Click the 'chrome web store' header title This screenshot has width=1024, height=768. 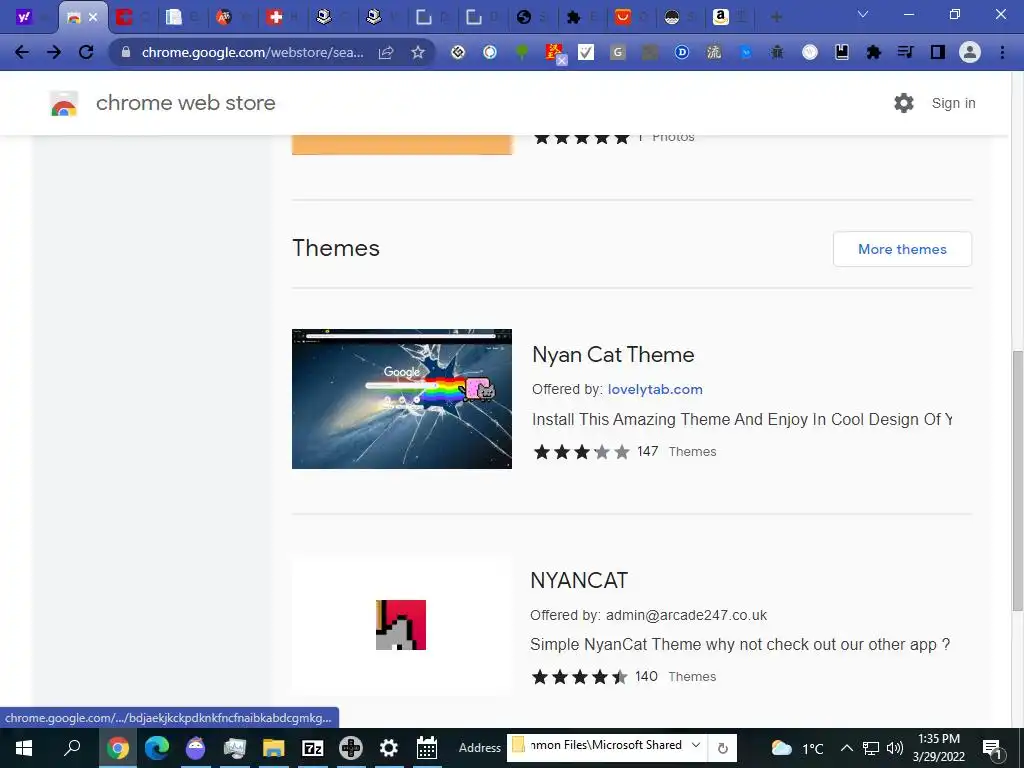185,103
